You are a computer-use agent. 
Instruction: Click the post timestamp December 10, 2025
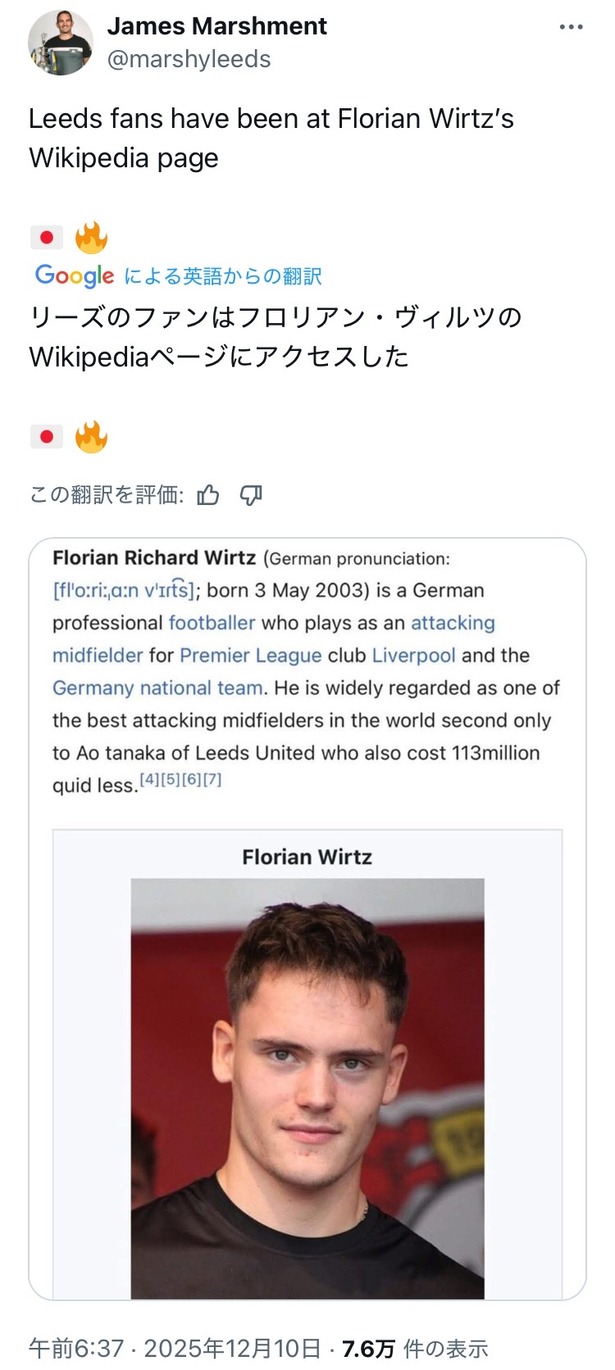pos(232,1348)
